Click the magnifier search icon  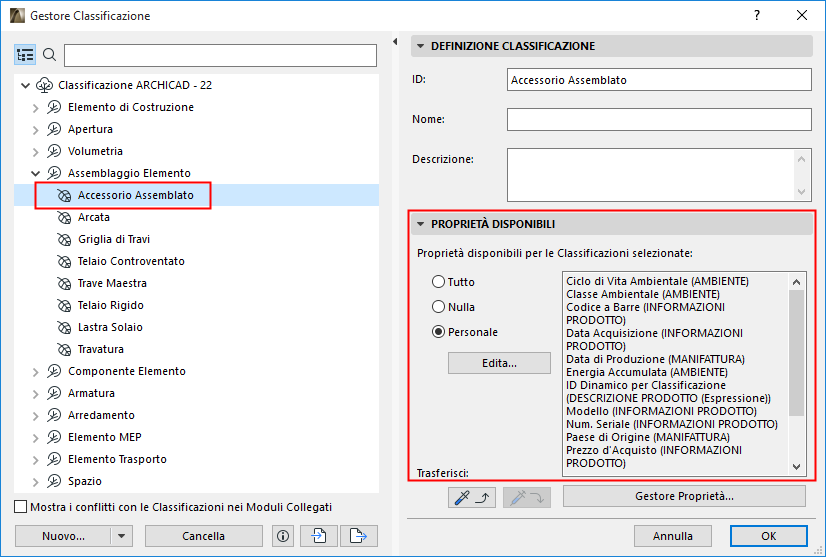point(50,54)
